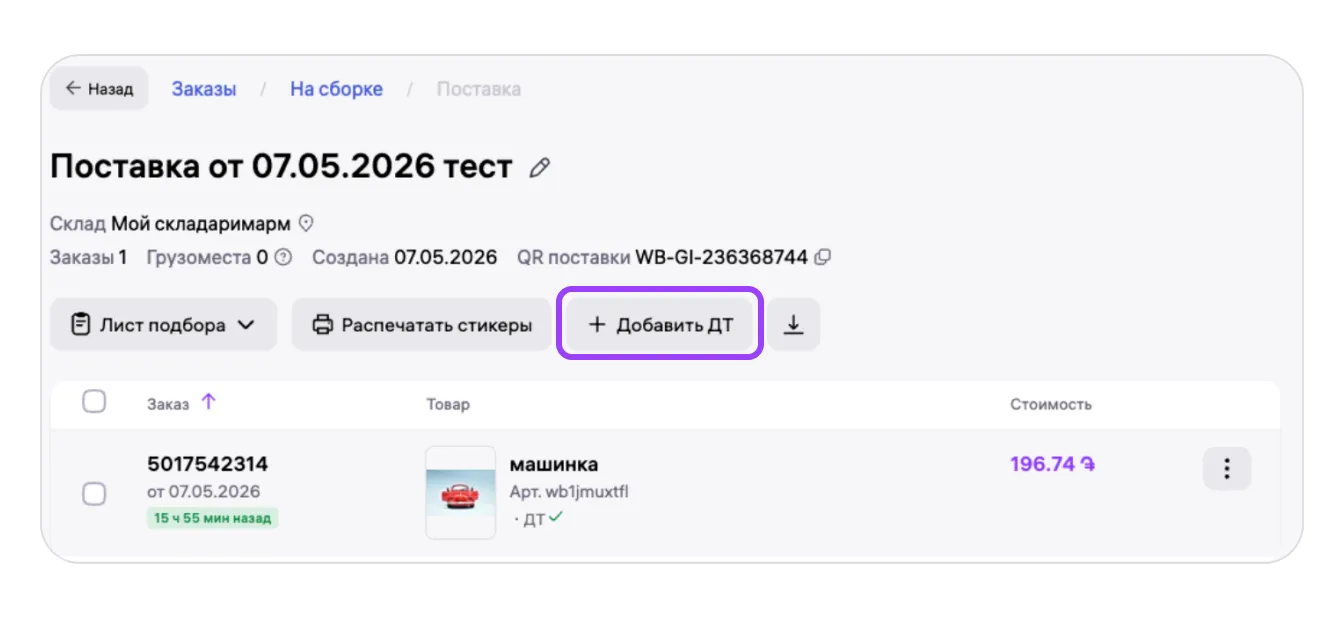Tick the select-all checkbox in the table header
This screenshot has width=1344, height=618.
[94, 402]
